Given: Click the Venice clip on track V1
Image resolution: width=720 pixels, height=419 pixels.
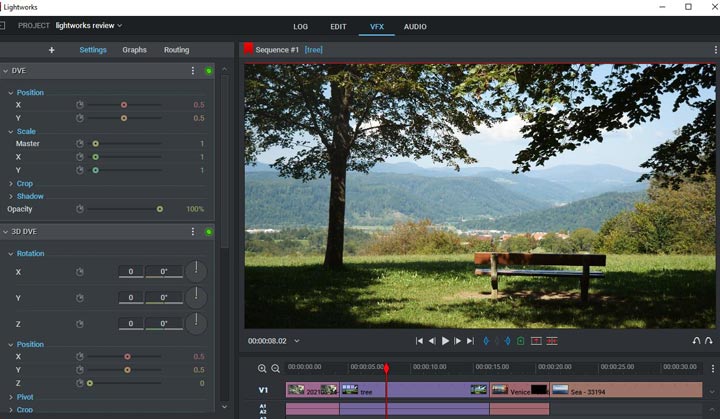Looking at the screenshot, I should tap(520, 391).
